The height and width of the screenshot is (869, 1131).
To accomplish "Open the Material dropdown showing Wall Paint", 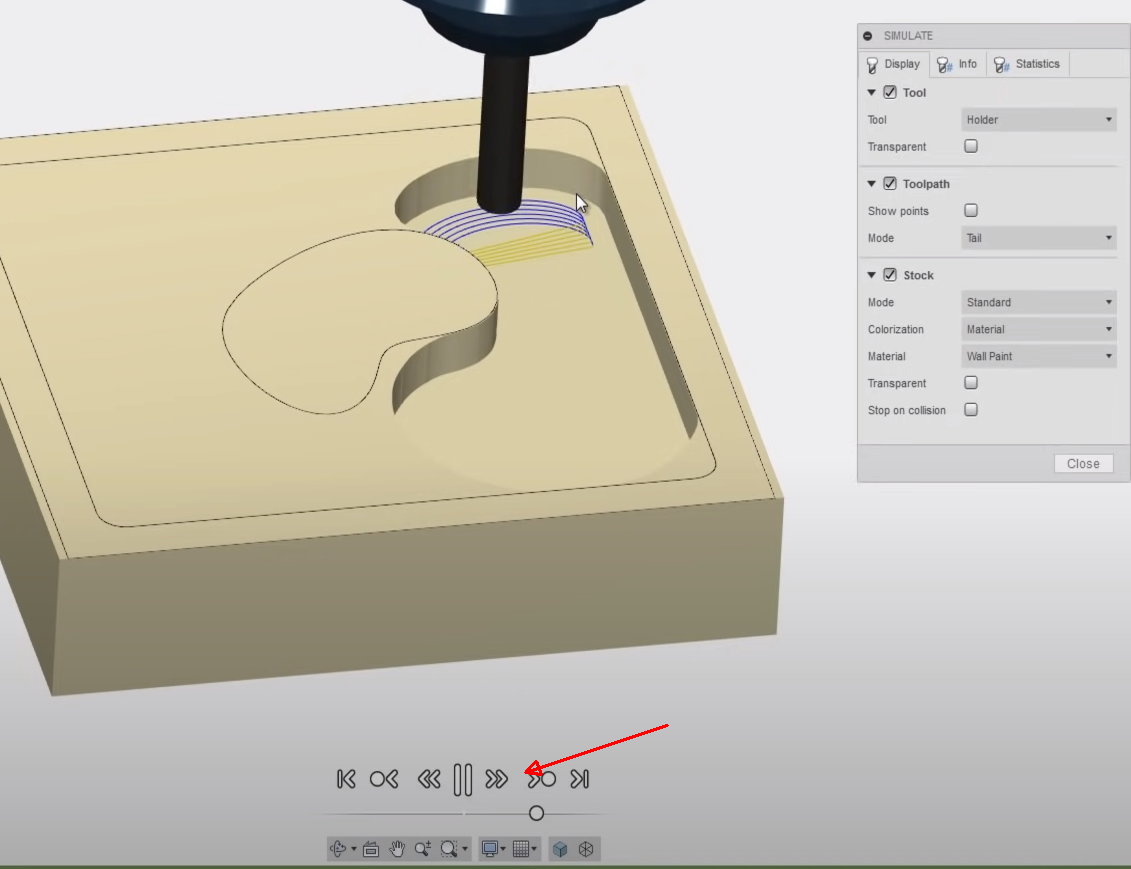I will click(x=1037, y=356).
